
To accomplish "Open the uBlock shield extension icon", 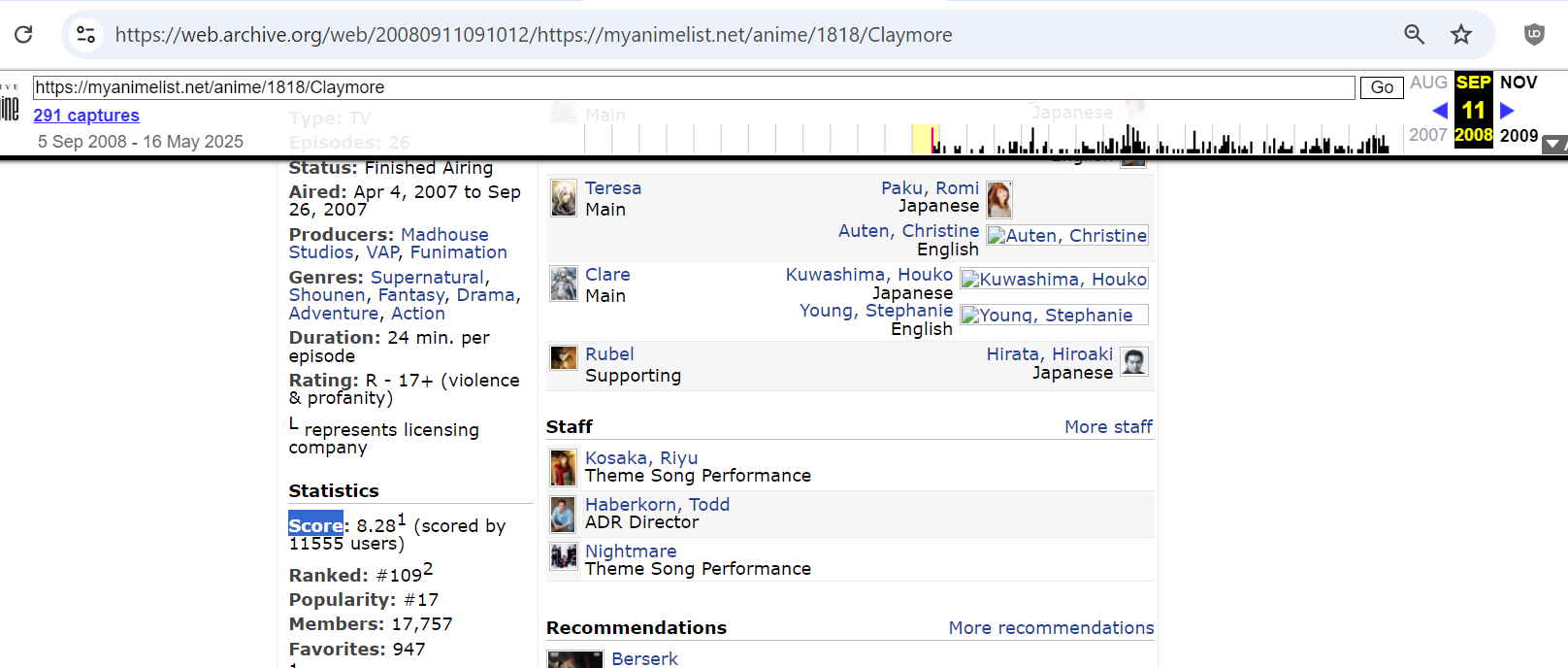I will pos(1534,35).
